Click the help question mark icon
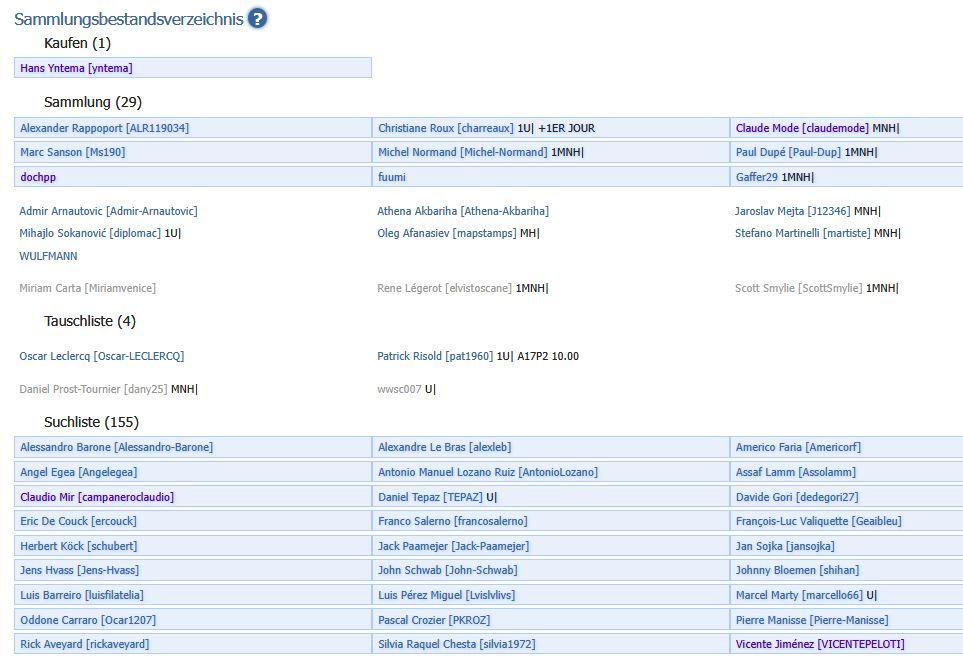 (257, 18)
